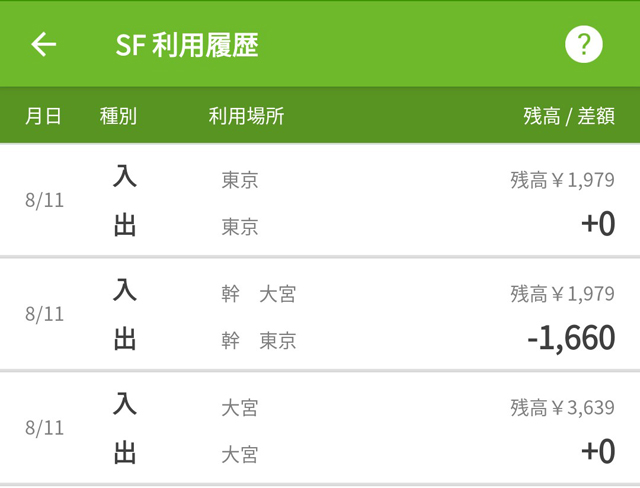640x488 pixels.
Task: Select the 種別 column header
Action: (x=118, y=116)
